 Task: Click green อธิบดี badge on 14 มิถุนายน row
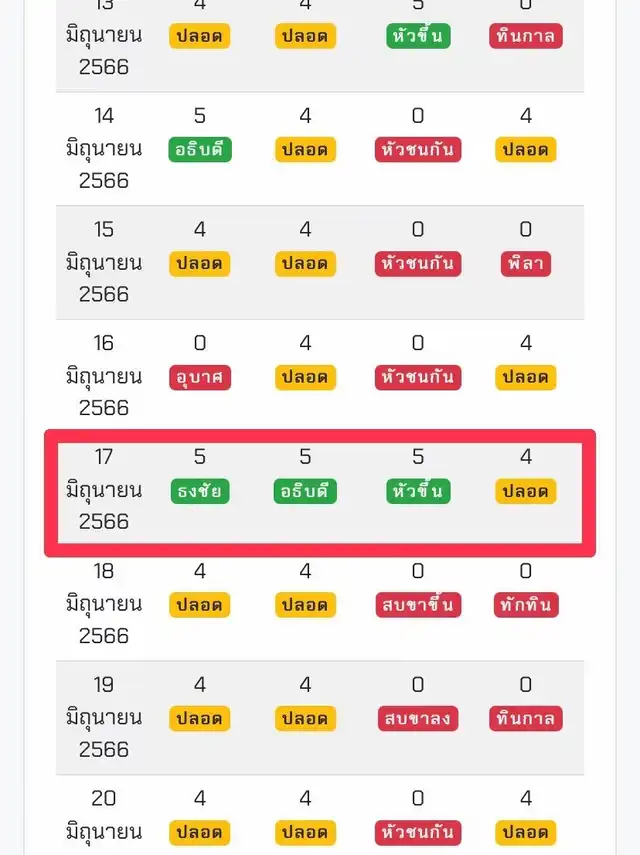tap(200, 149)
